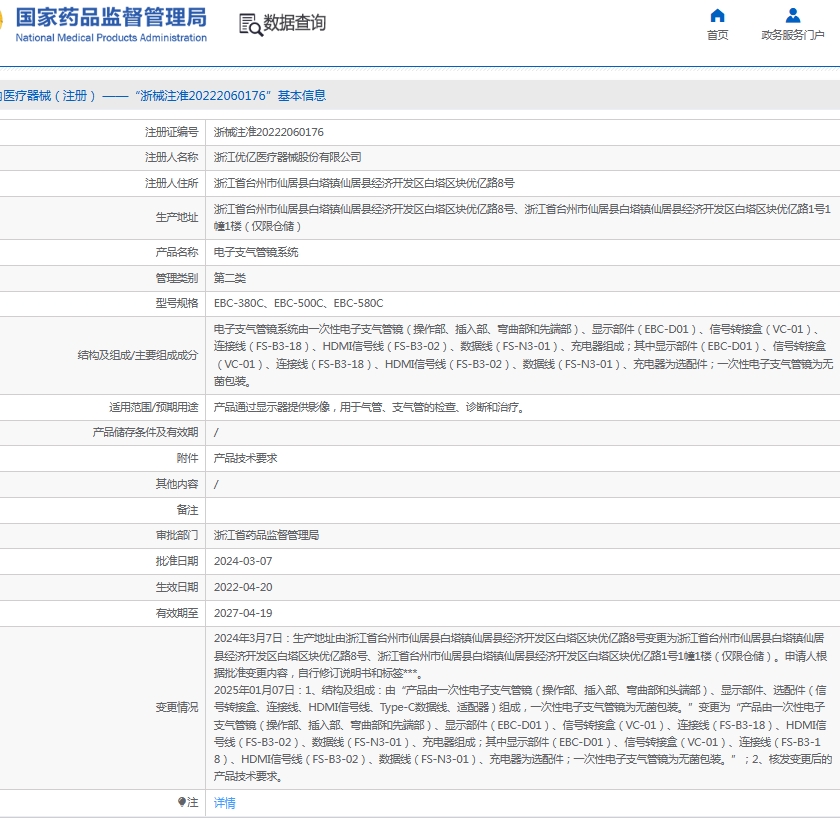This screenshot has width=840, height=819.
Task: Click the 产品名称 row label
Action: click(177, 252)
